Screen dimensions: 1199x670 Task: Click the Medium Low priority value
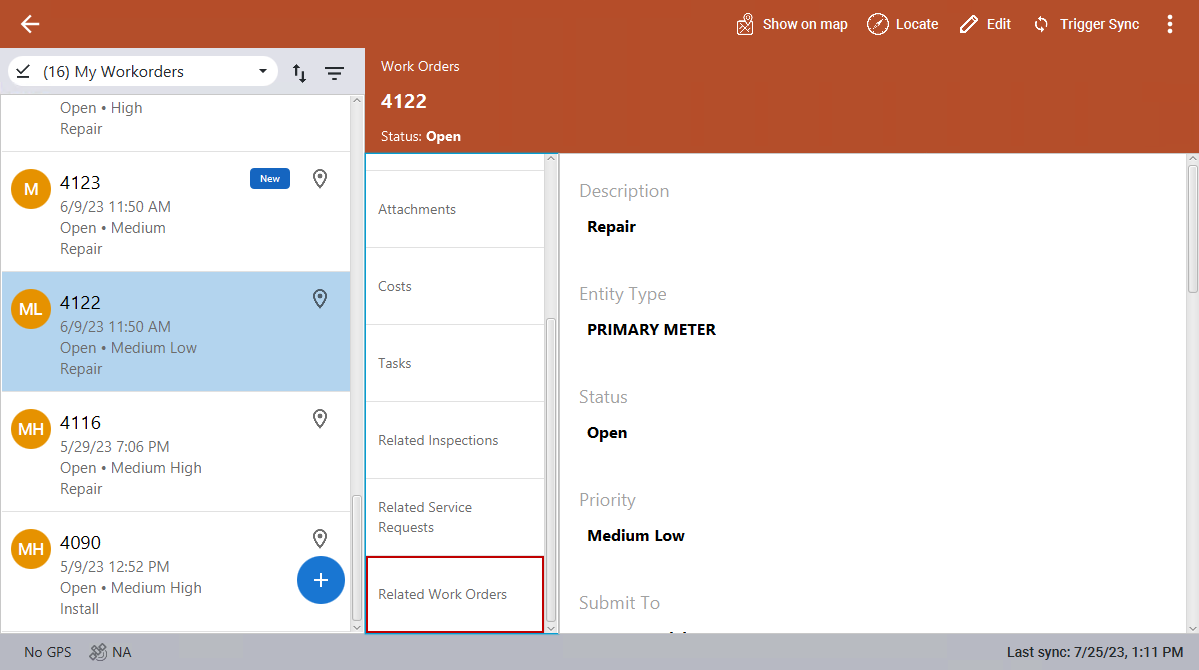click(x=635, y=535)
